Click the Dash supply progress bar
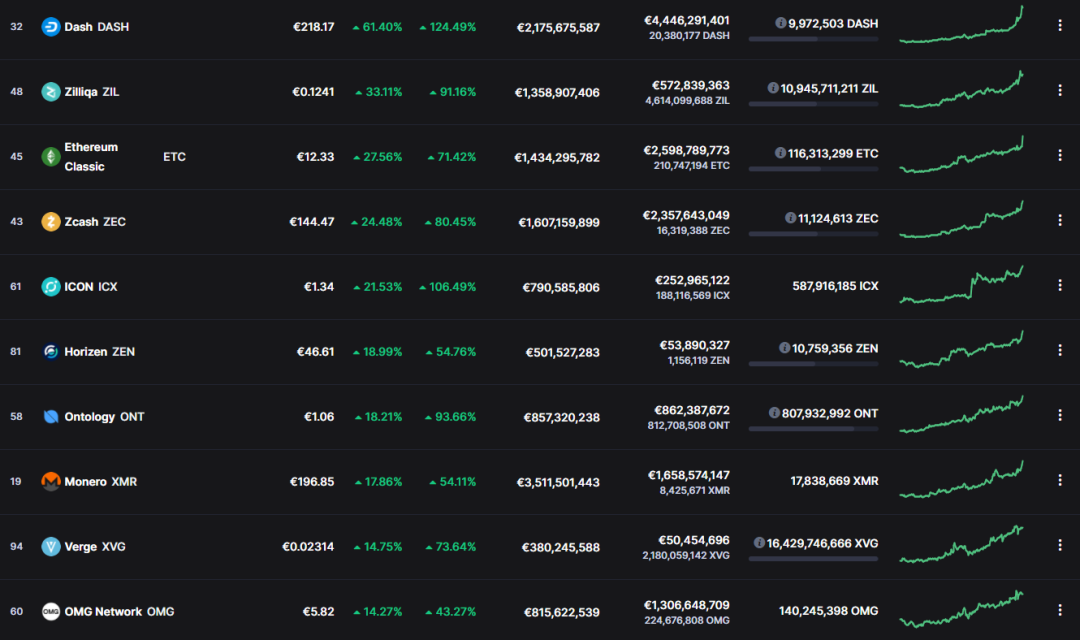 click(813, 39)
